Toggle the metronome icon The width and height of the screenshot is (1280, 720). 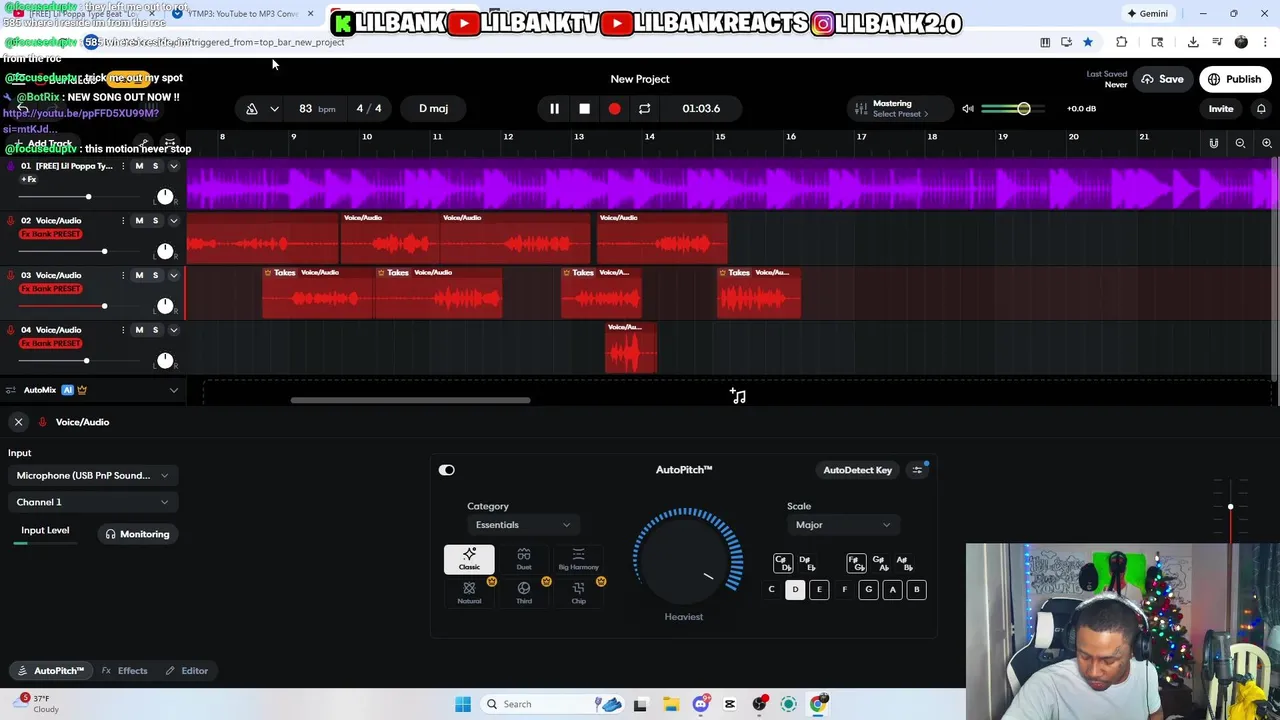point(252,108)
